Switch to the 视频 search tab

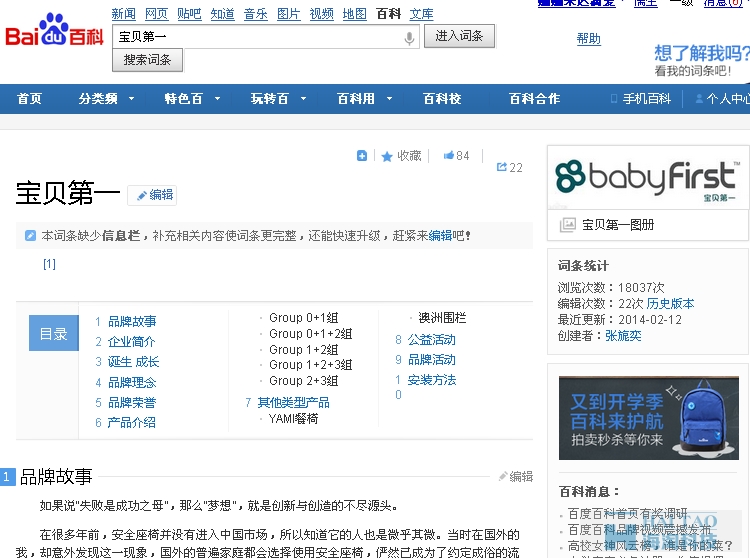pyautogui.click(x=321, y=14)
